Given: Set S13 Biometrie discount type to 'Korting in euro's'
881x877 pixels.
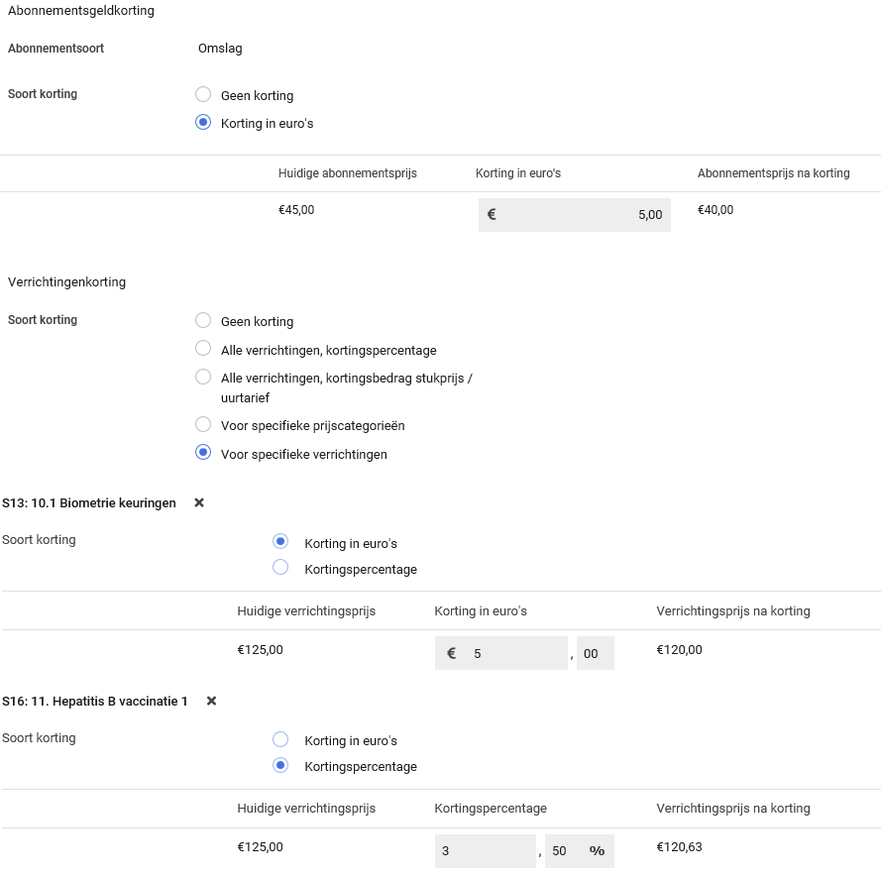Looking at the screenshot, I should pyautogui.click(x=281, y=542).
